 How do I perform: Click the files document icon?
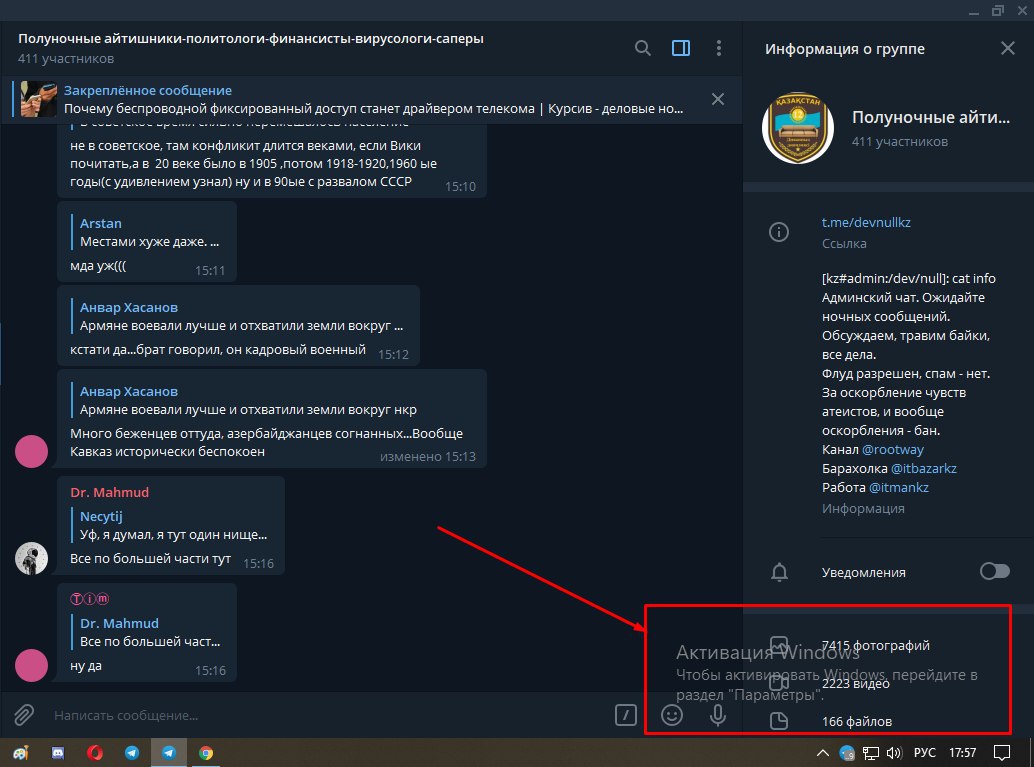[779, 721]
